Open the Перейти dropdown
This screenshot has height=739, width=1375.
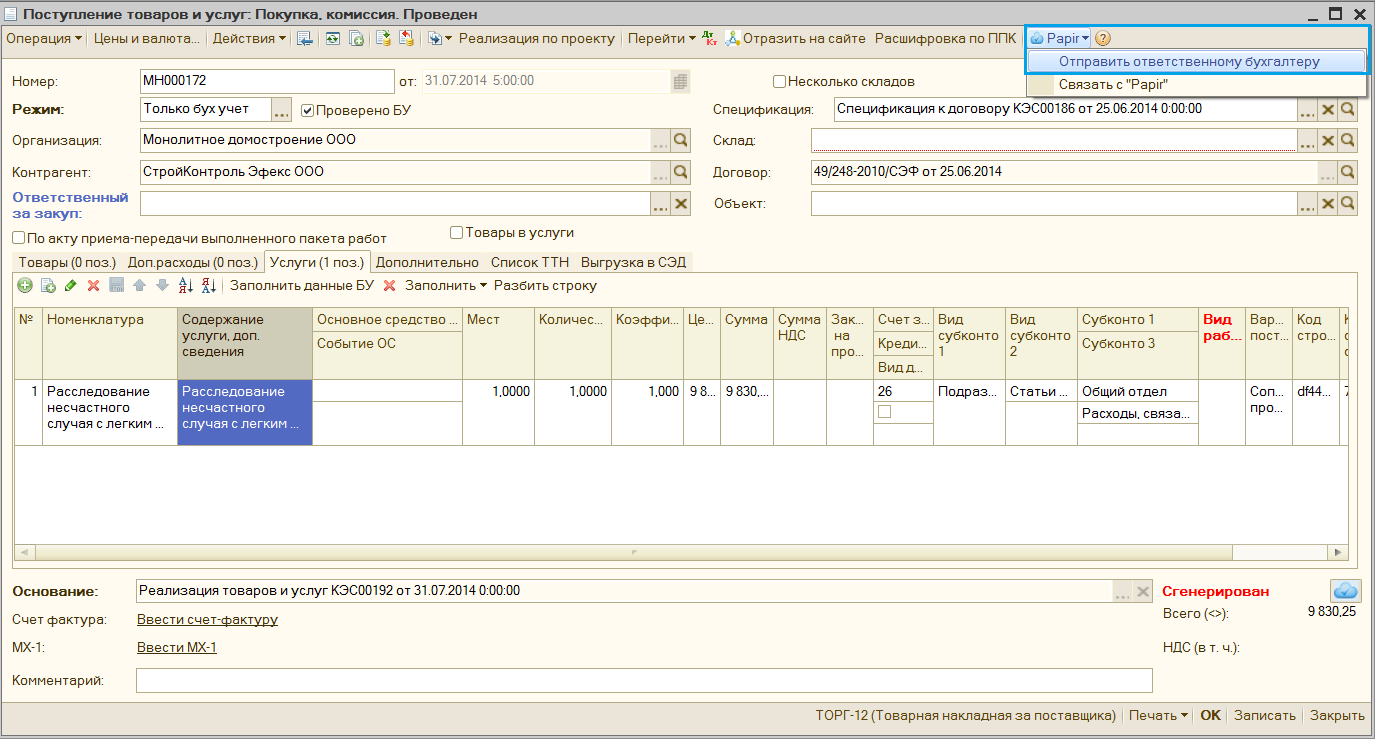coord(662,39)
